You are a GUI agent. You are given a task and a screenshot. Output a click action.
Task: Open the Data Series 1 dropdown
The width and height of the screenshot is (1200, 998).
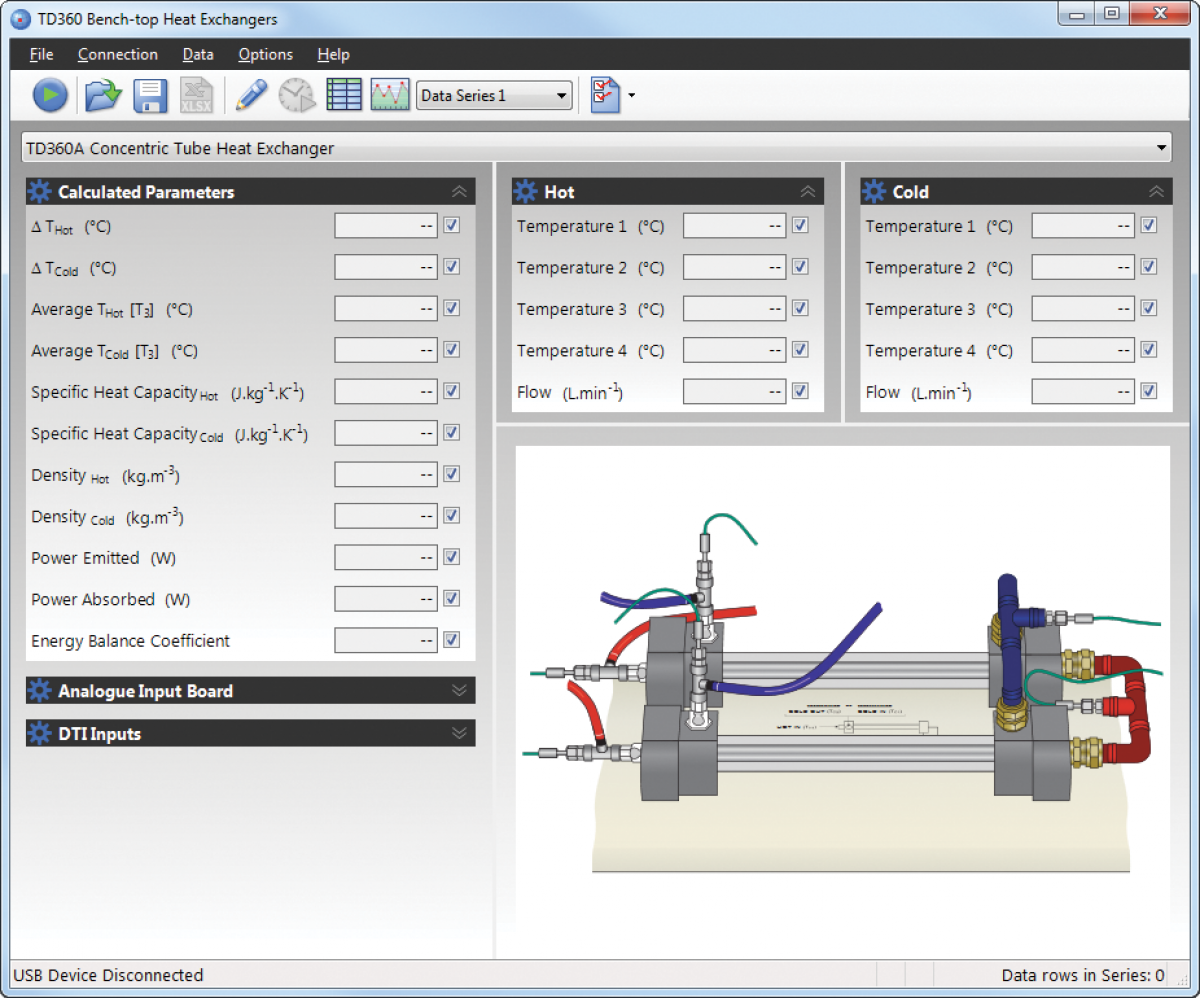pos(562,95)
